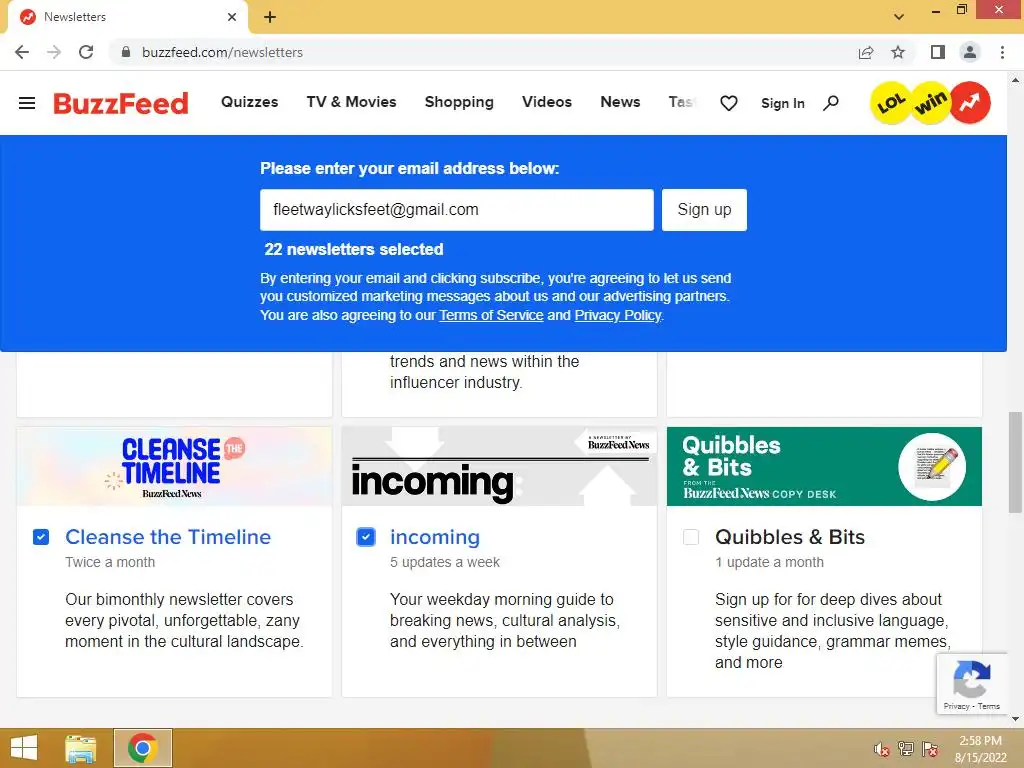Open the Windows Start menu
The height and width of the screenshot is (768, 1024).
[x=24, y=748]
